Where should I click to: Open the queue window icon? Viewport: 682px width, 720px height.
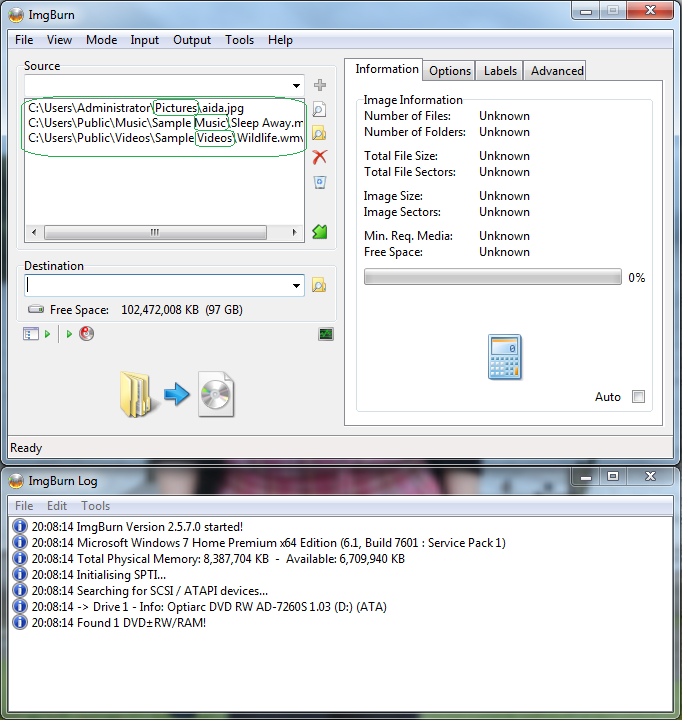point(31,334)
